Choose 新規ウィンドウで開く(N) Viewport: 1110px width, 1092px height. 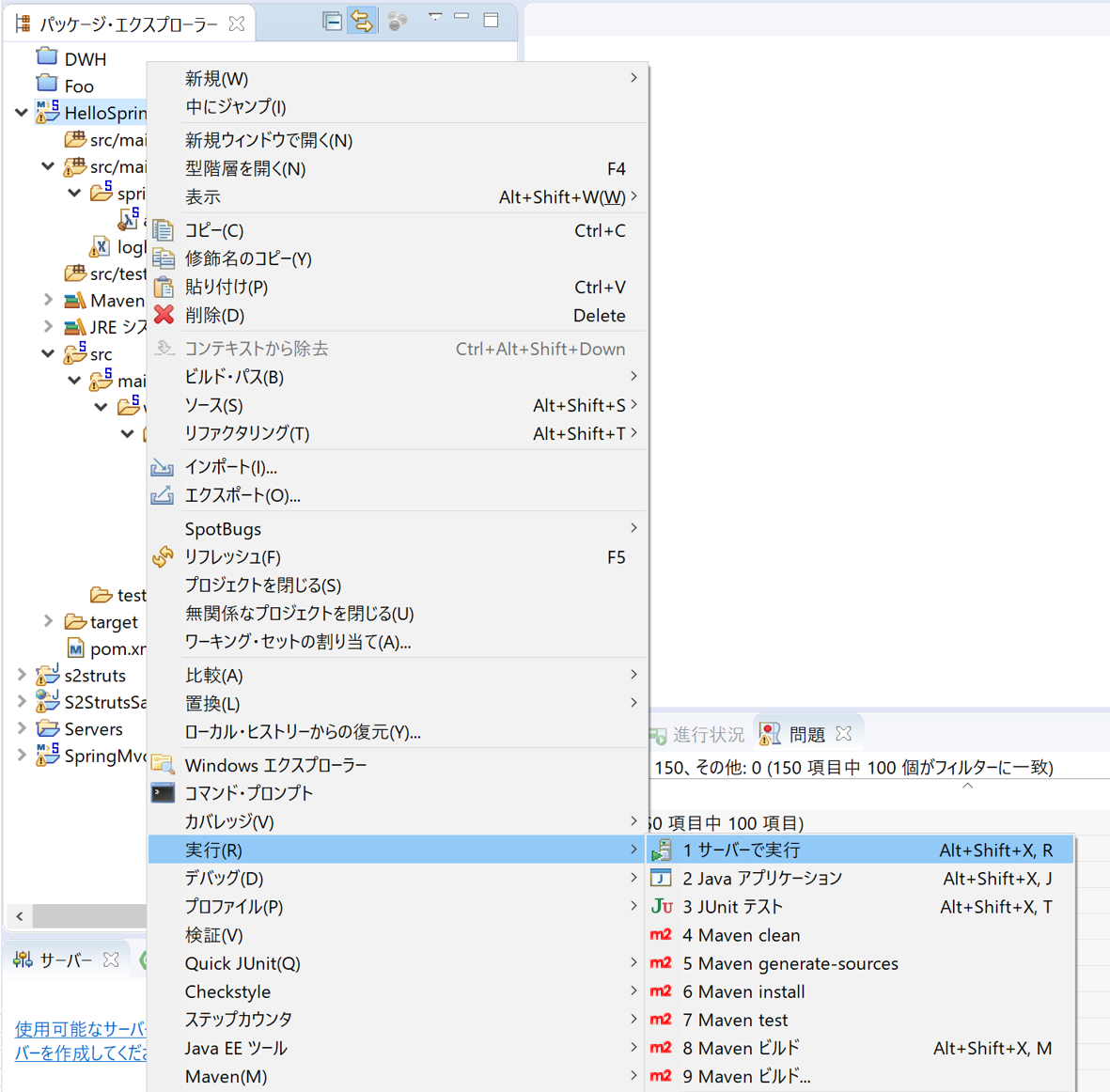[x=398, y=140]
